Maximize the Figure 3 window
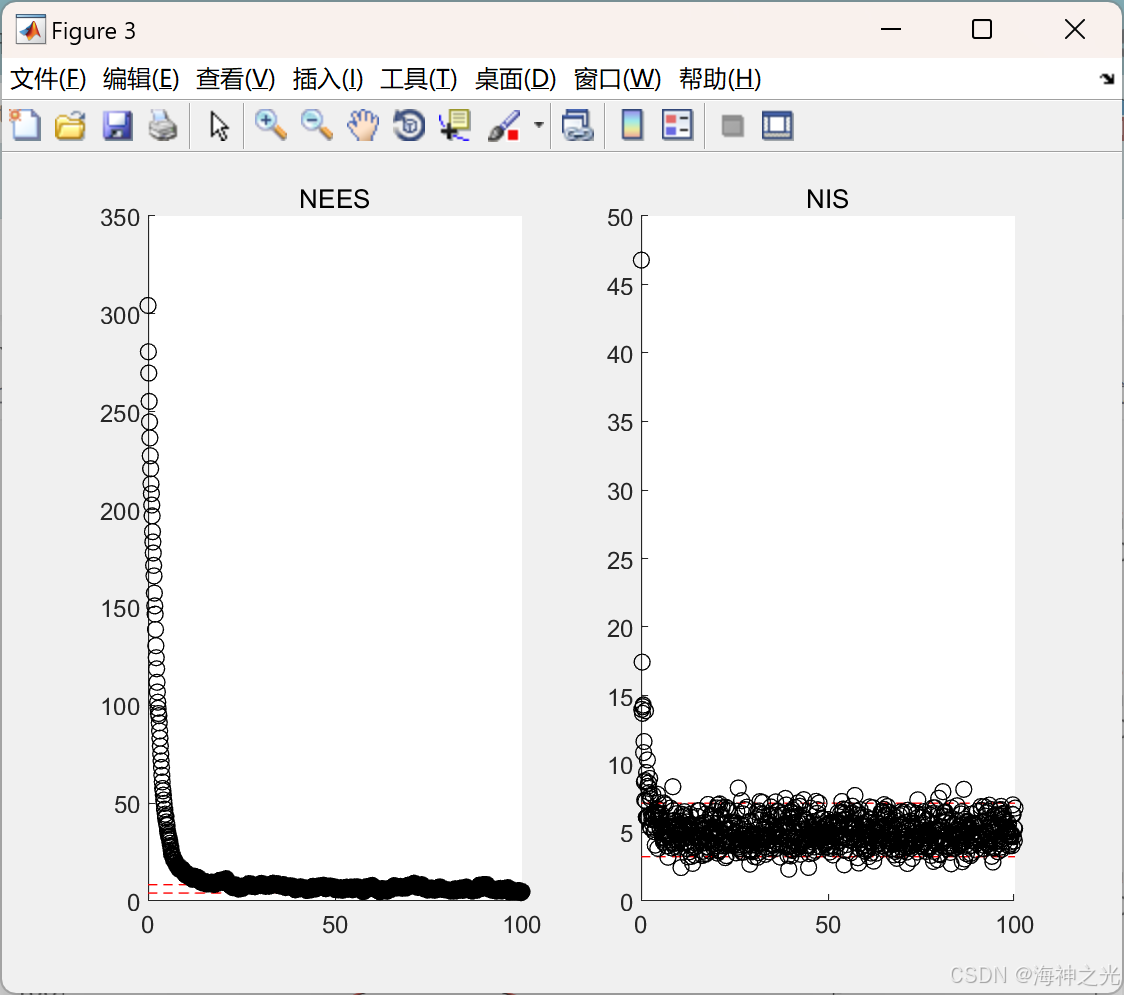Screen dimensions: 1124x995 [x=982, y=29]
